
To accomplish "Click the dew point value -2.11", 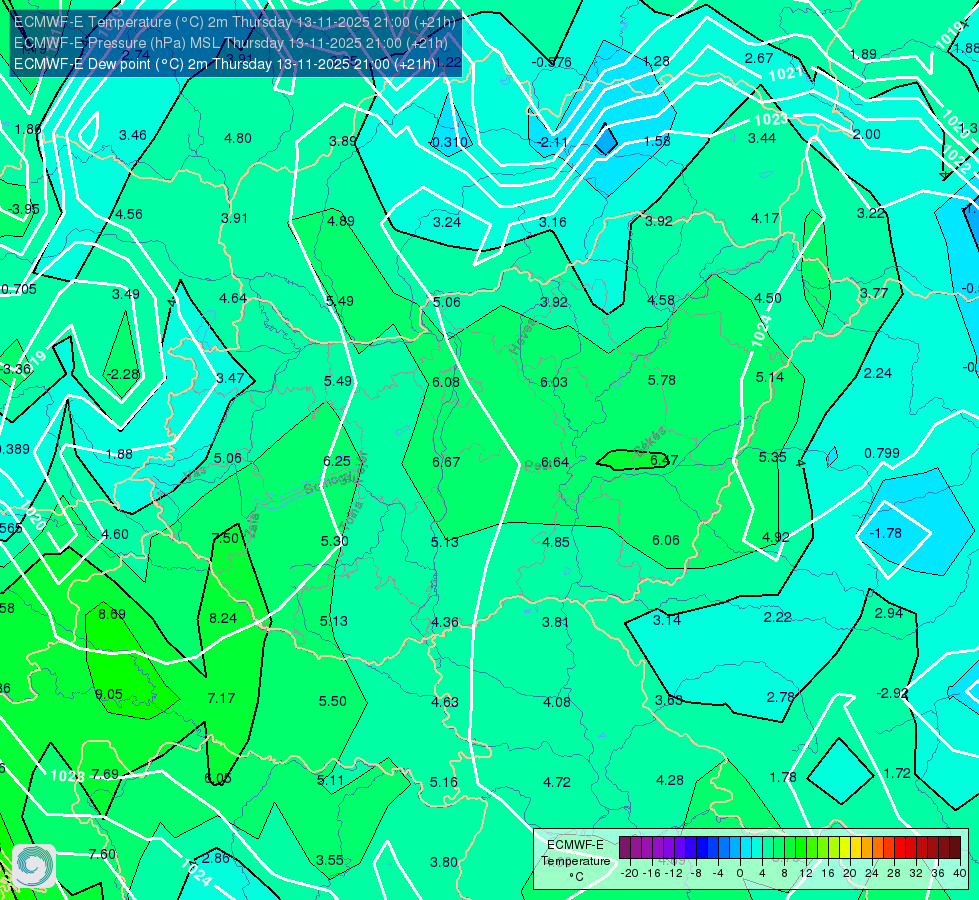I will pos(552,142).
